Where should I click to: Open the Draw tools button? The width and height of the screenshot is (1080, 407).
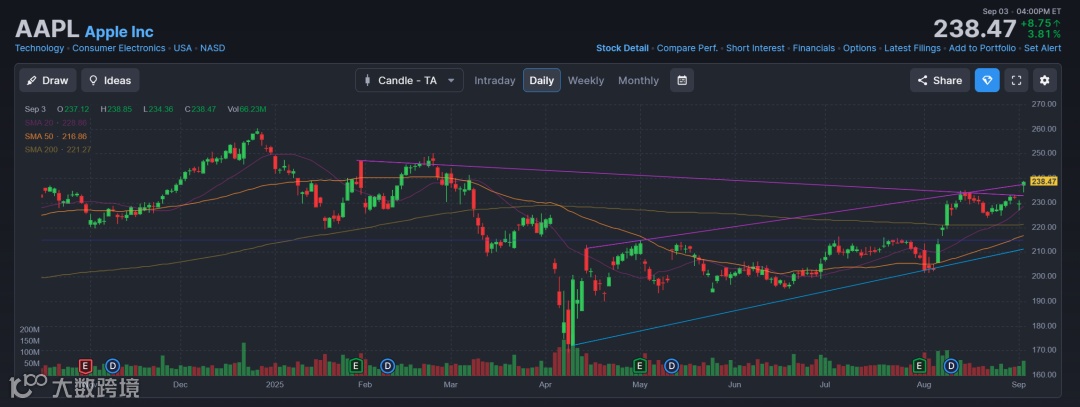(48, 81)
